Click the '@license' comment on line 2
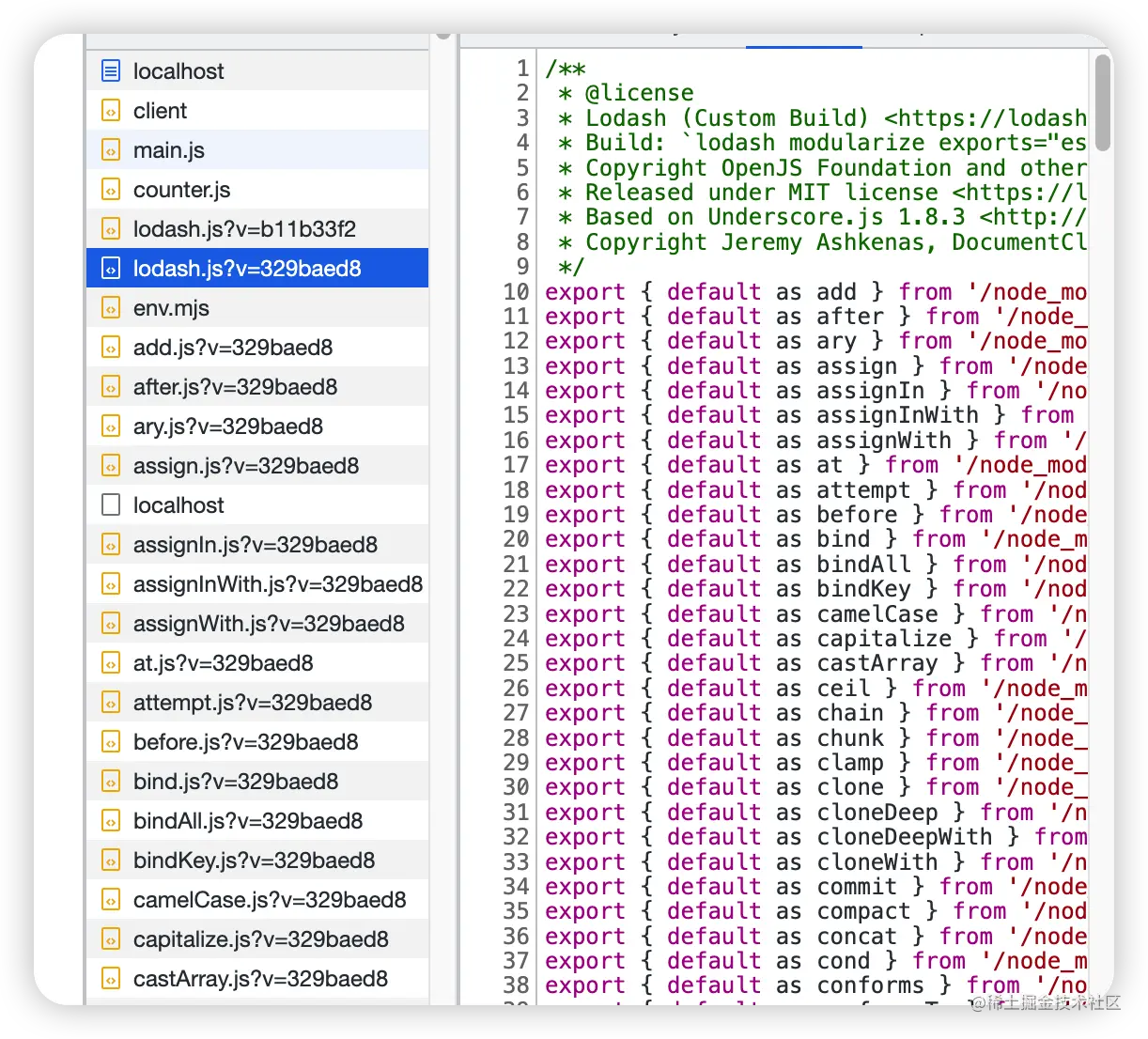Screen dimensions: 1148x1039 click(639, 93)
